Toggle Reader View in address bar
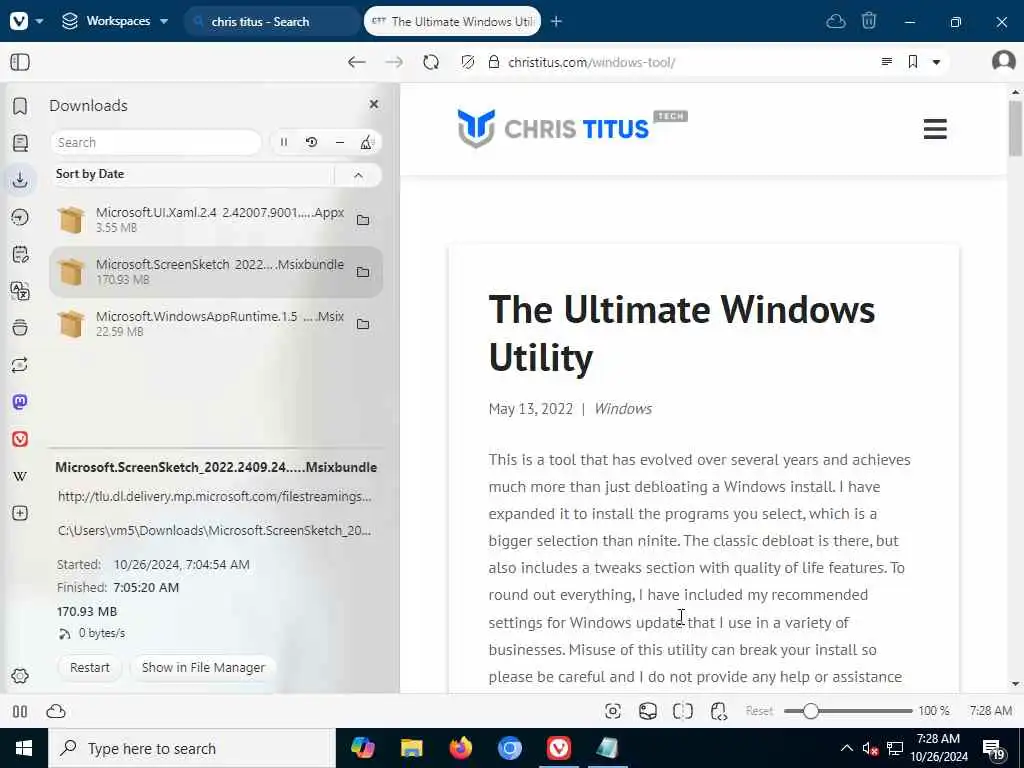1024x768 pixels. [x=887, y=62]
